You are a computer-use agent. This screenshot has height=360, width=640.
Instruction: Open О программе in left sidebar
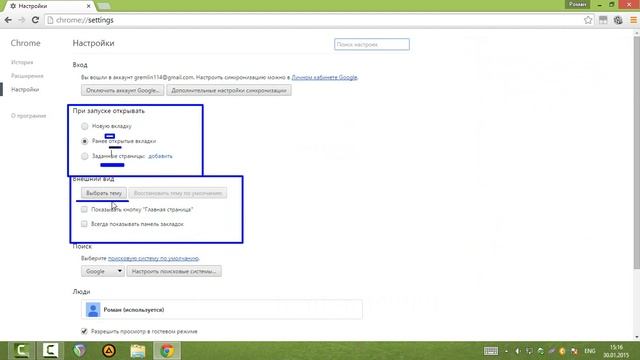coord(29,116)
